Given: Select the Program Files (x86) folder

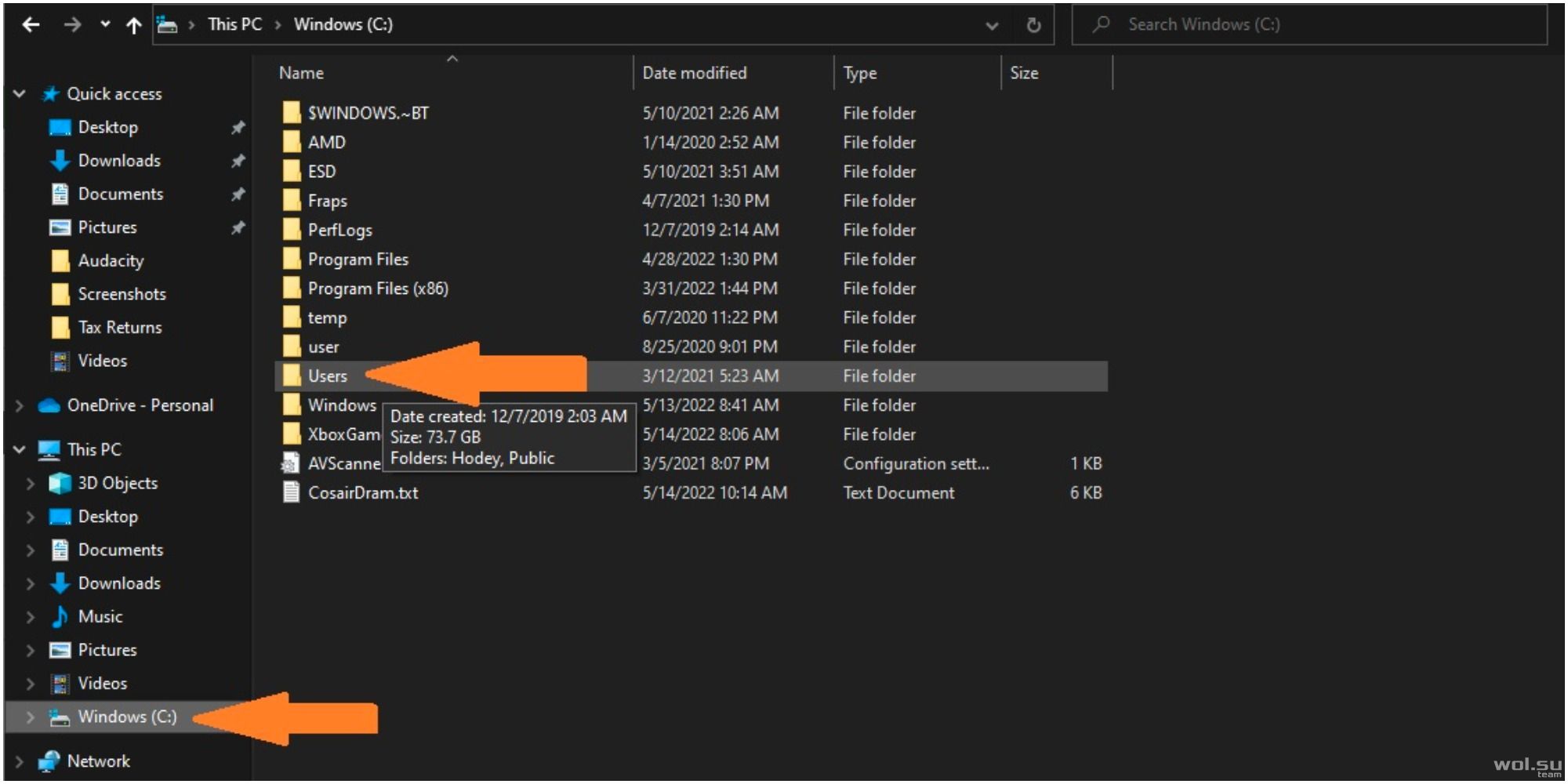Looking at the screenshot, I should click(x=378, y=289).
